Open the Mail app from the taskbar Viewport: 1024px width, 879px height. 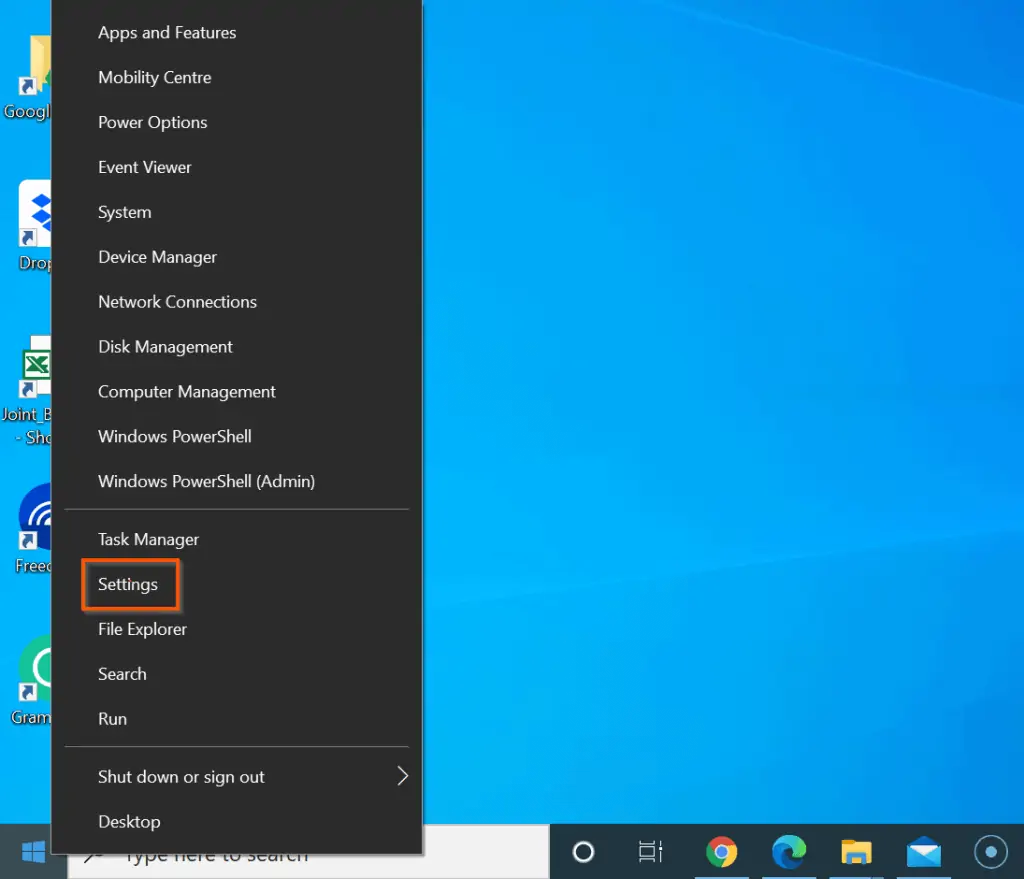[923, 853]
